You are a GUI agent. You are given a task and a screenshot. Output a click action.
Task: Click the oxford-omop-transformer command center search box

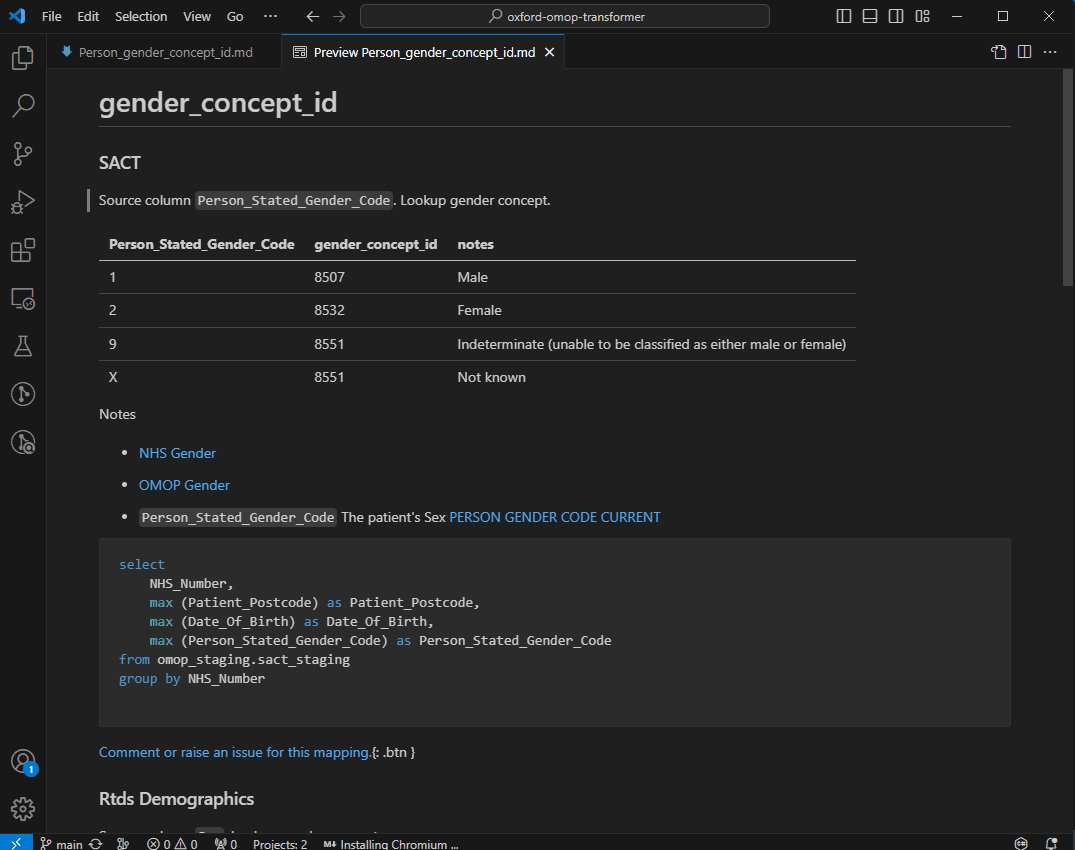click(565, 16)
